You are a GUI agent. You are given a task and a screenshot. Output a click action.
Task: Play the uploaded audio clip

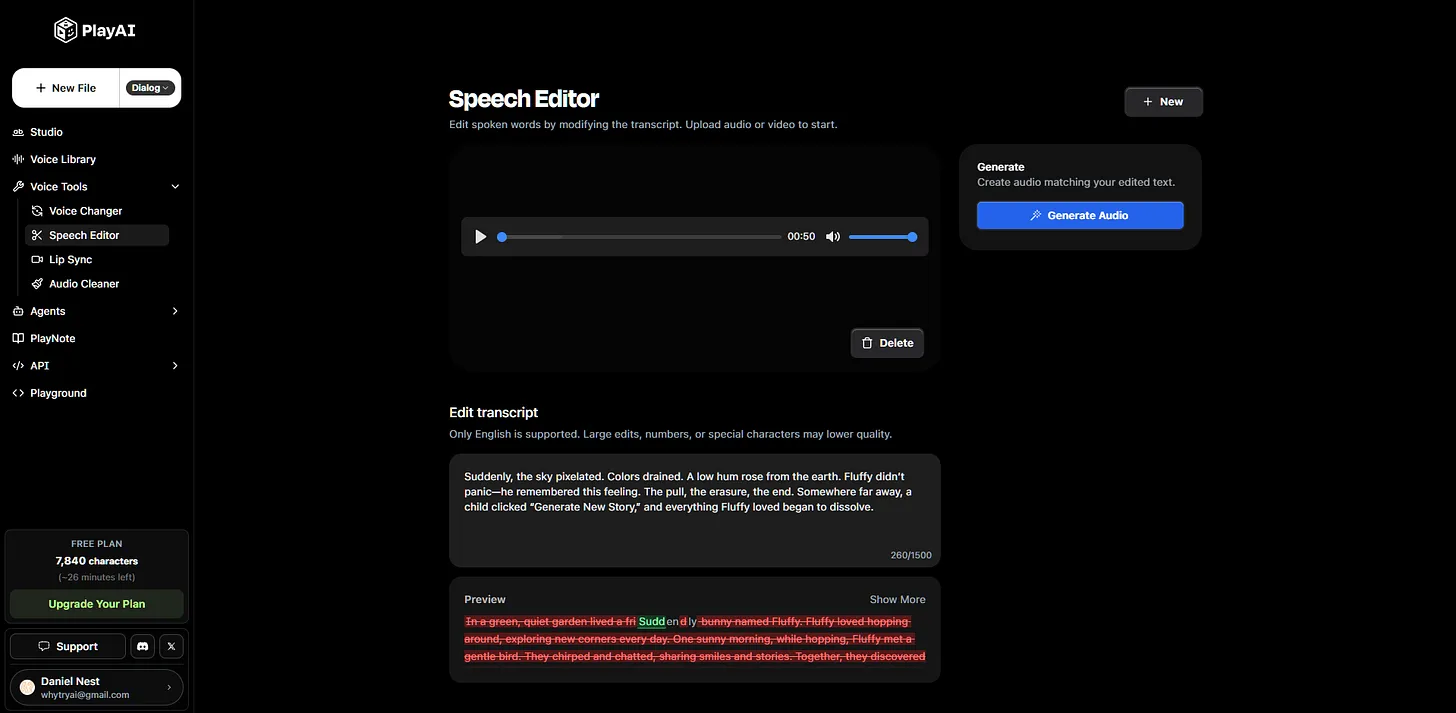coord(481,237)
